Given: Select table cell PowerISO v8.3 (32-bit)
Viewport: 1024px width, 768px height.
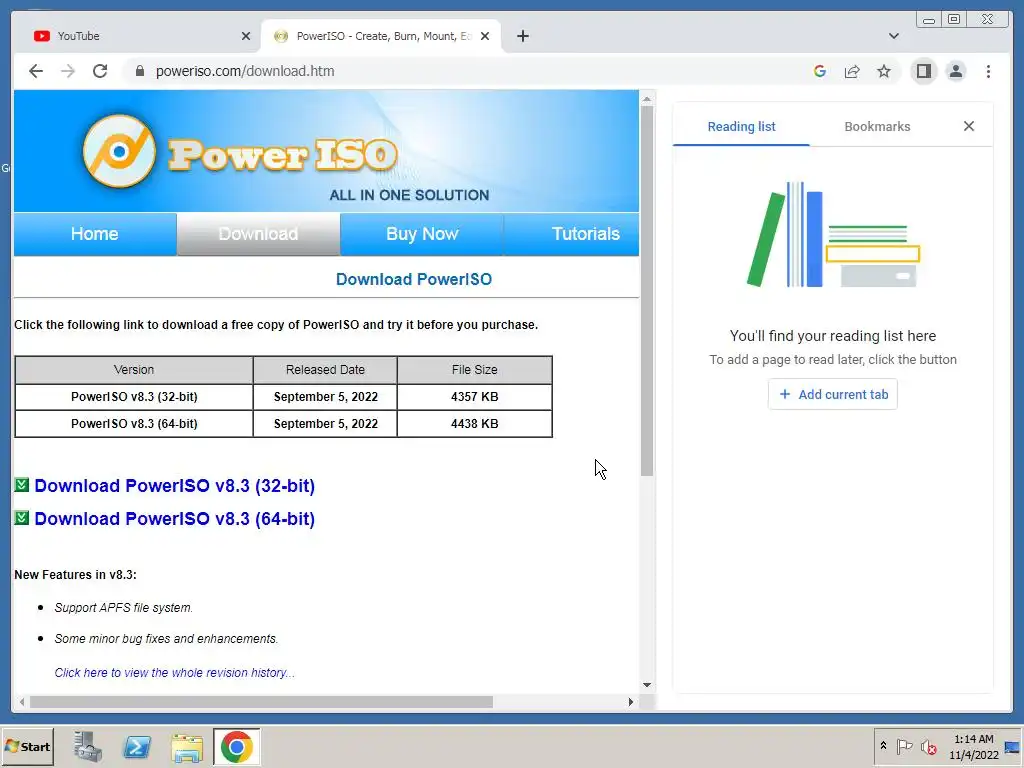Looking at the screenshot, I should 134,397.
